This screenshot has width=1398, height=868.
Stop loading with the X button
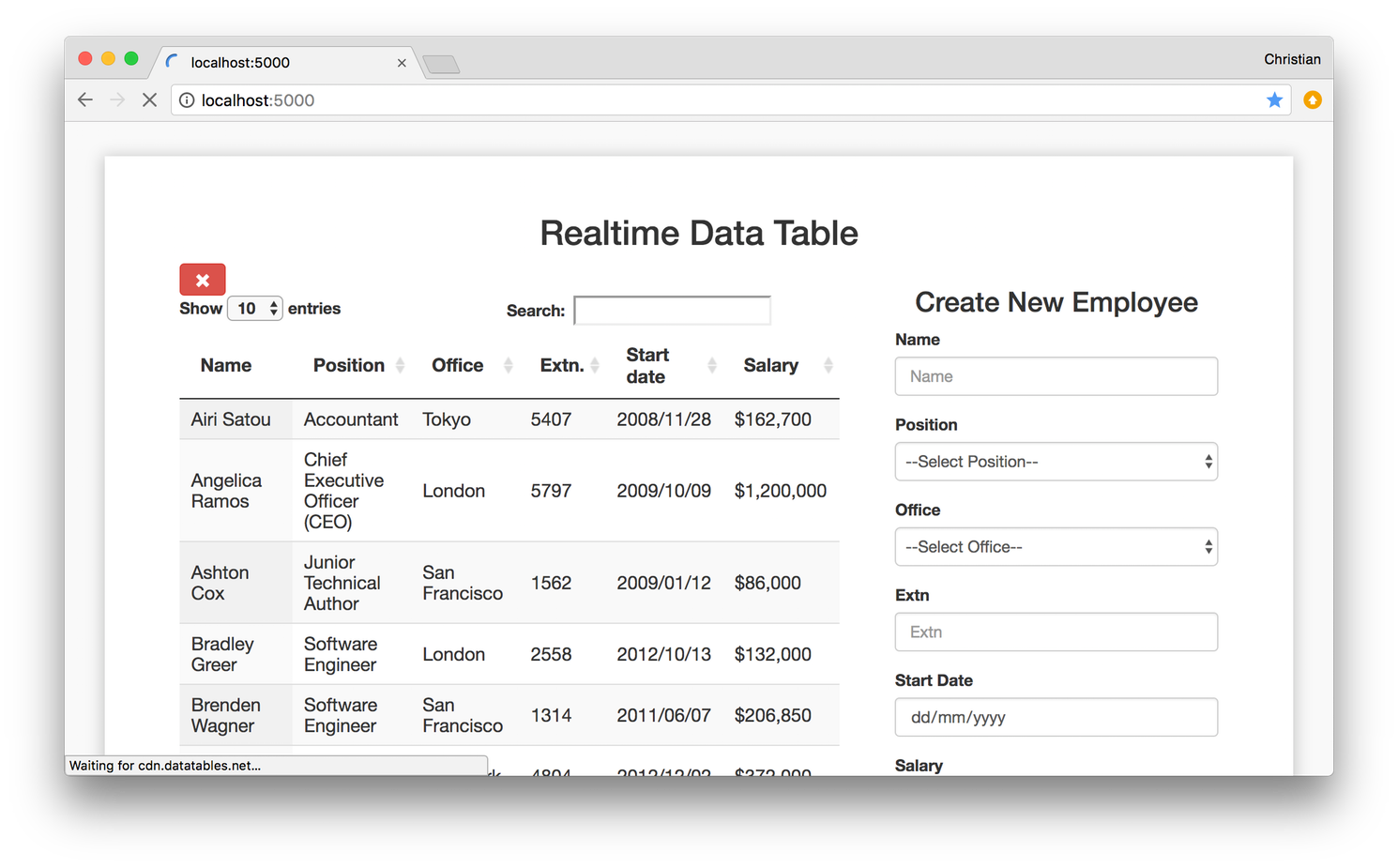(149, 99)
